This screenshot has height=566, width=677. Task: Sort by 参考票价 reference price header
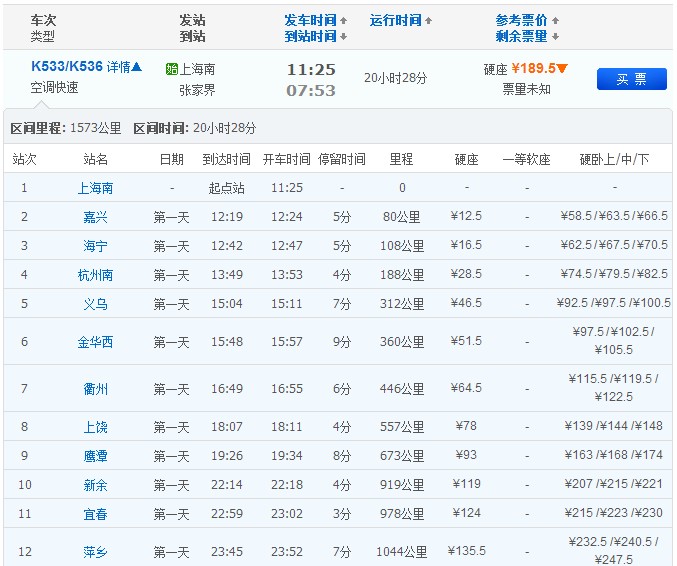527,20
